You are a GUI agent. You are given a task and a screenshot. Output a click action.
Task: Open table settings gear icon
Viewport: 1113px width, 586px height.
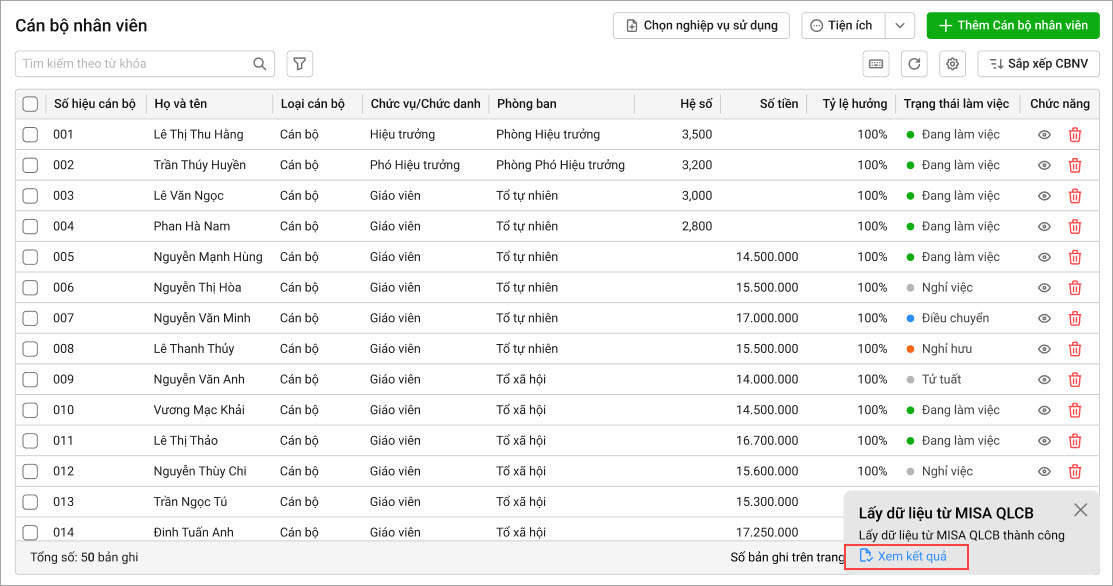pos(953,64)
